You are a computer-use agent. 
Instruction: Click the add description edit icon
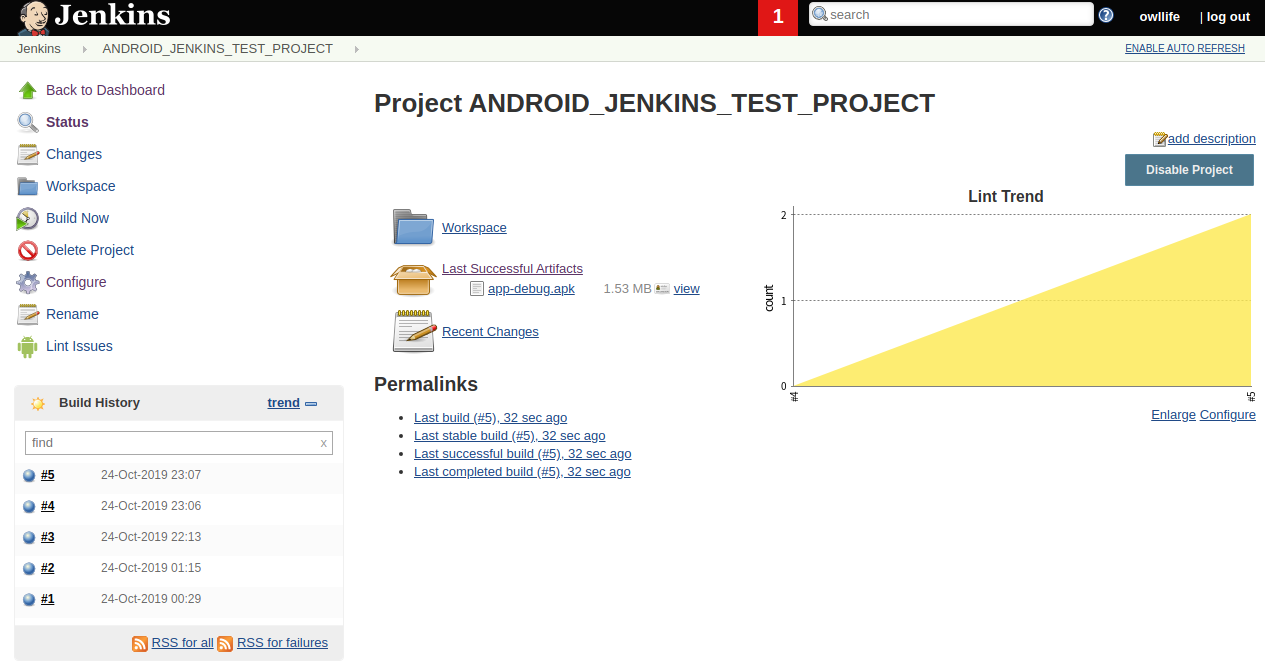(1160, 139)
